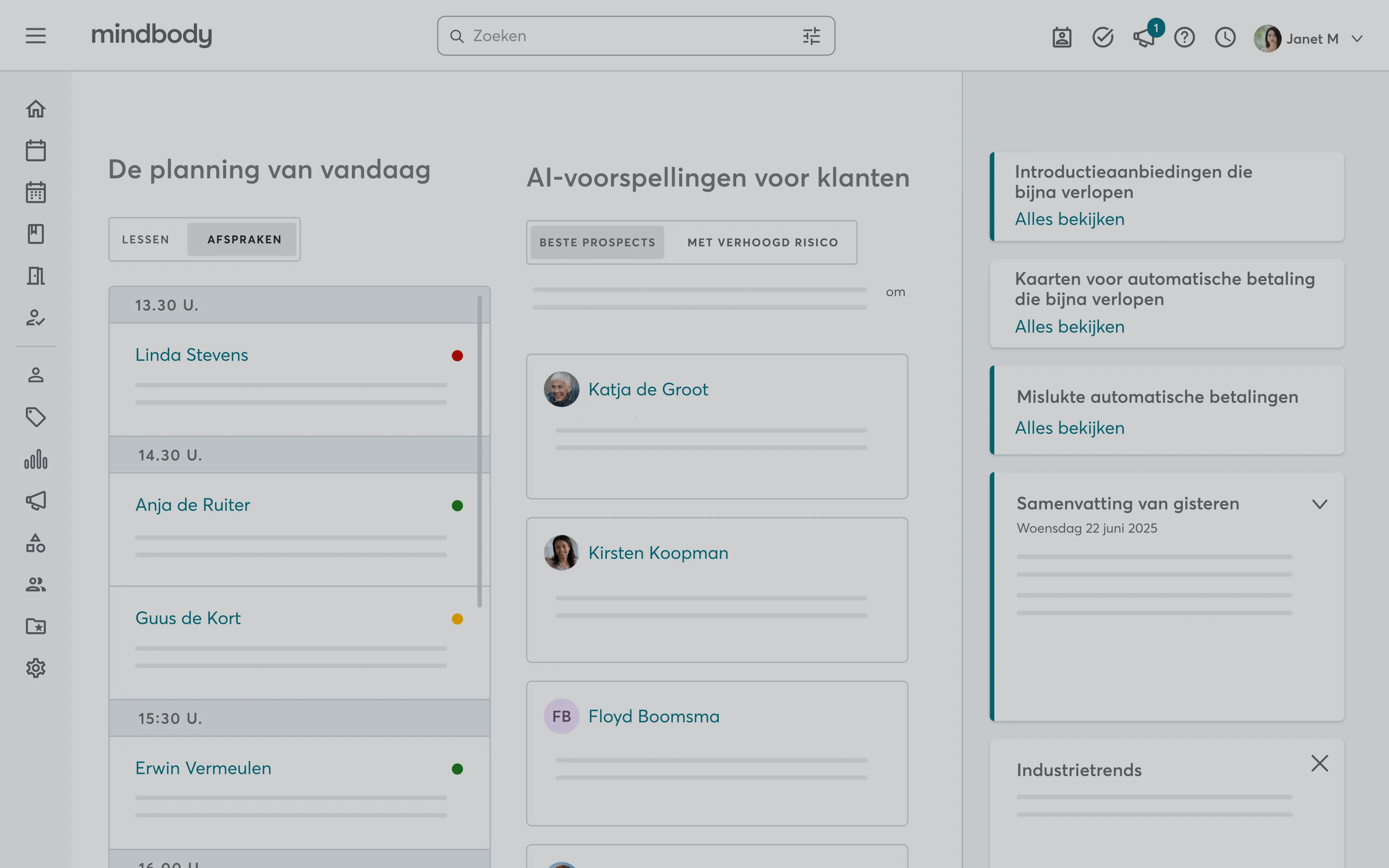Select the Beste prospects tab
Screen dimensions: 1389x868
[597, 242]
